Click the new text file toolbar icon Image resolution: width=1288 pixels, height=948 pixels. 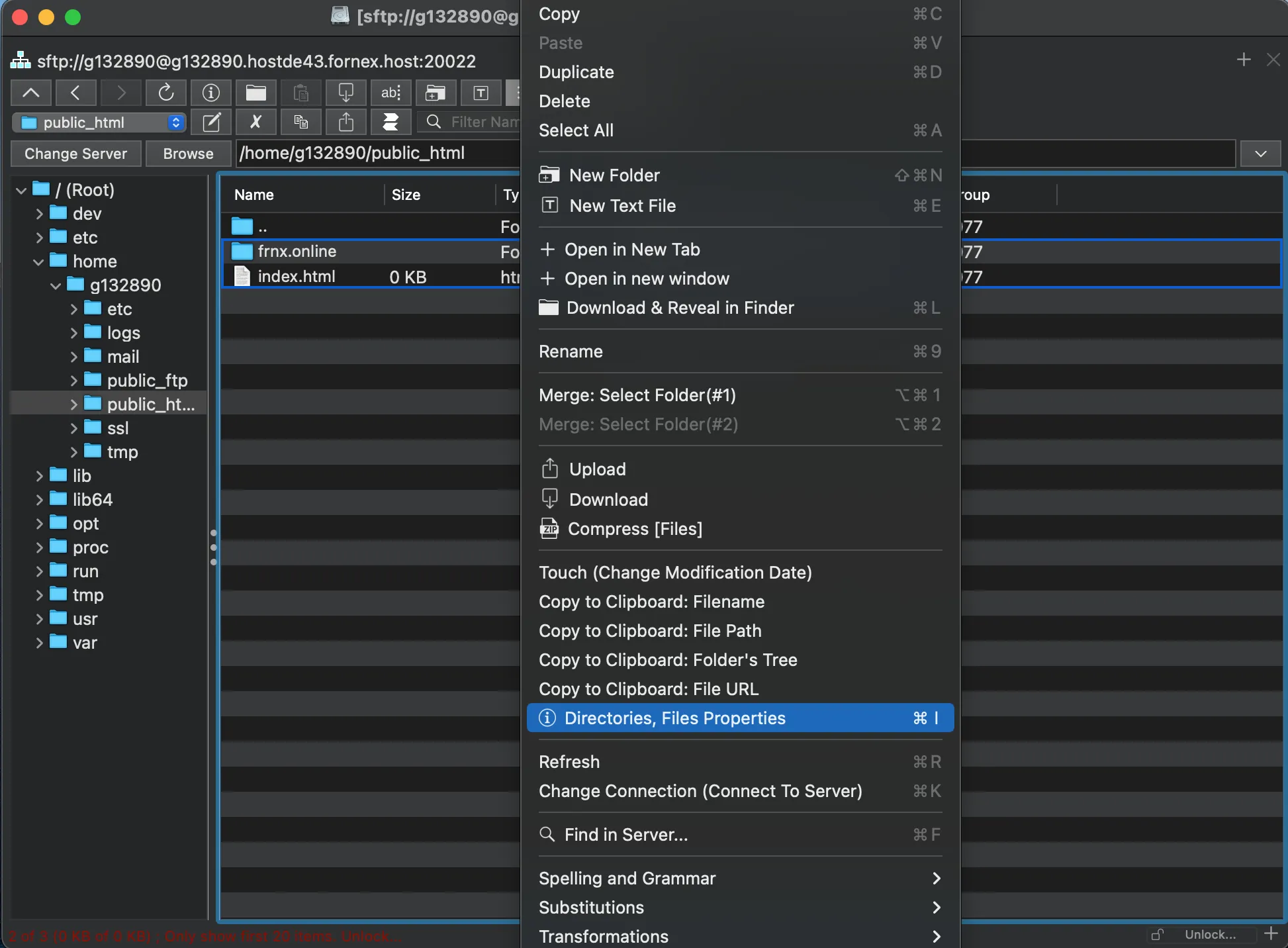click(481, 93)
